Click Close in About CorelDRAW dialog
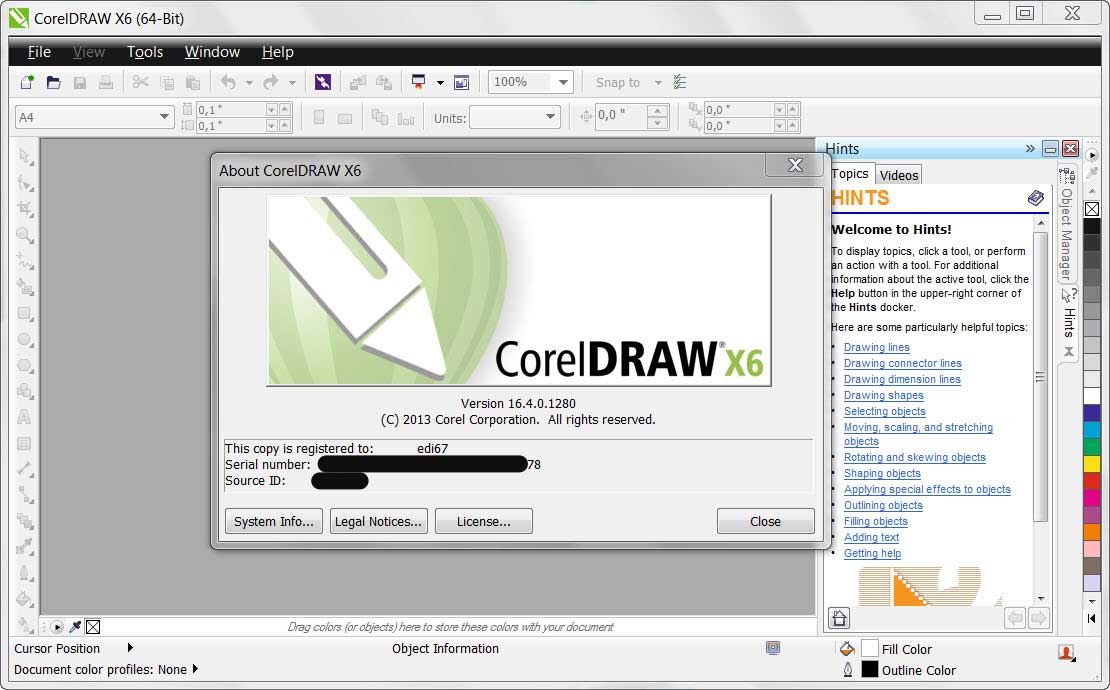The image size is (1110, 690). 765,521
